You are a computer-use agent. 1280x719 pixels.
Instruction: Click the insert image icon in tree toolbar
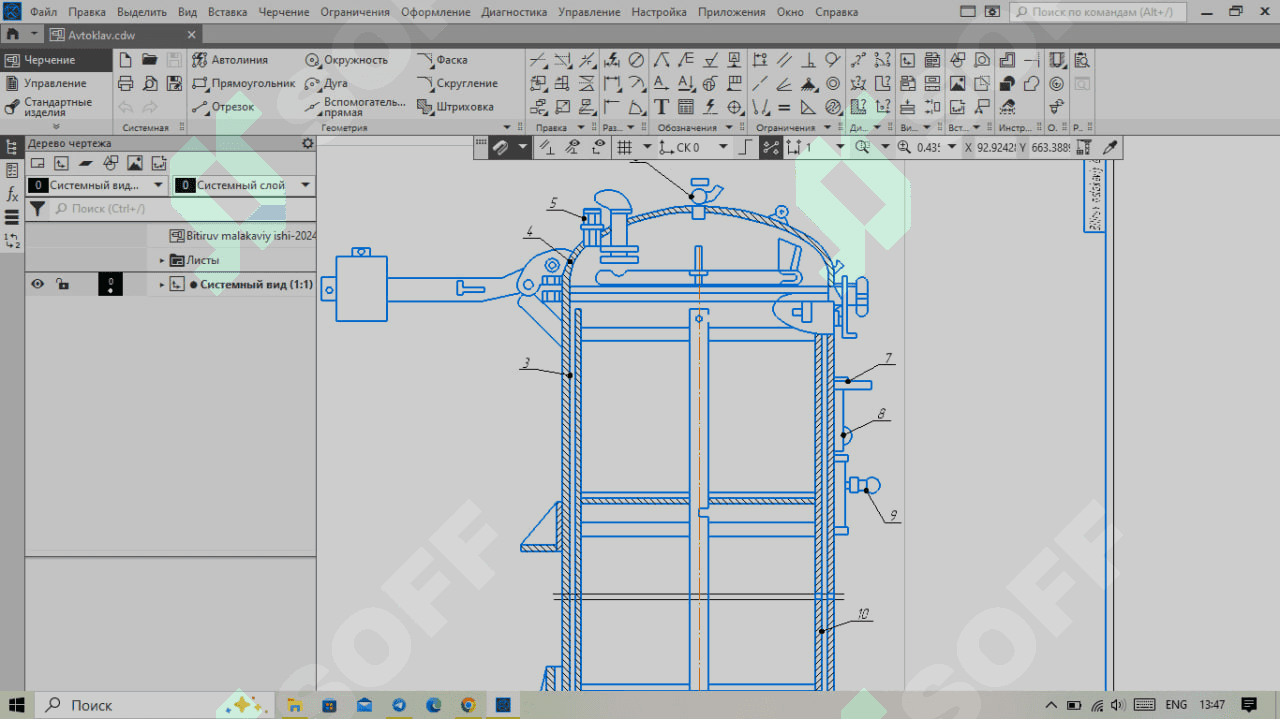pyautogui.click(x=134, y=163)
